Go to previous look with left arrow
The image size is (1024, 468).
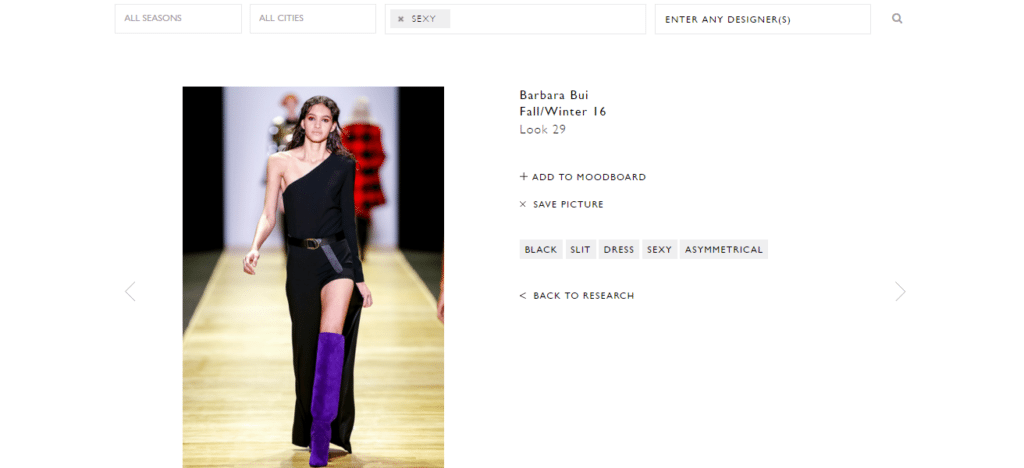coord(130,291)
